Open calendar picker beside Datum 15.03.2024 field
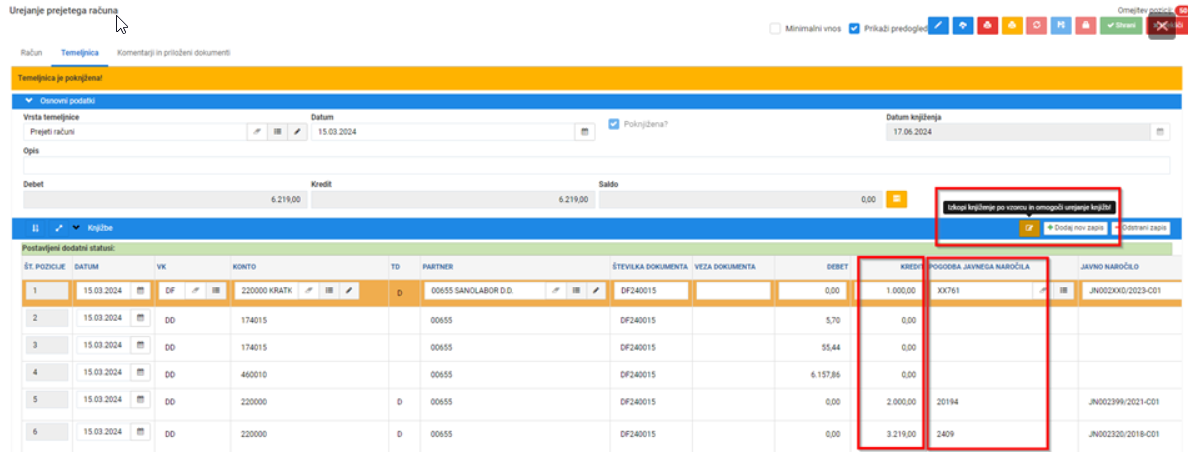Viewport: 1198px width, 471px height. tap(584, 132)
